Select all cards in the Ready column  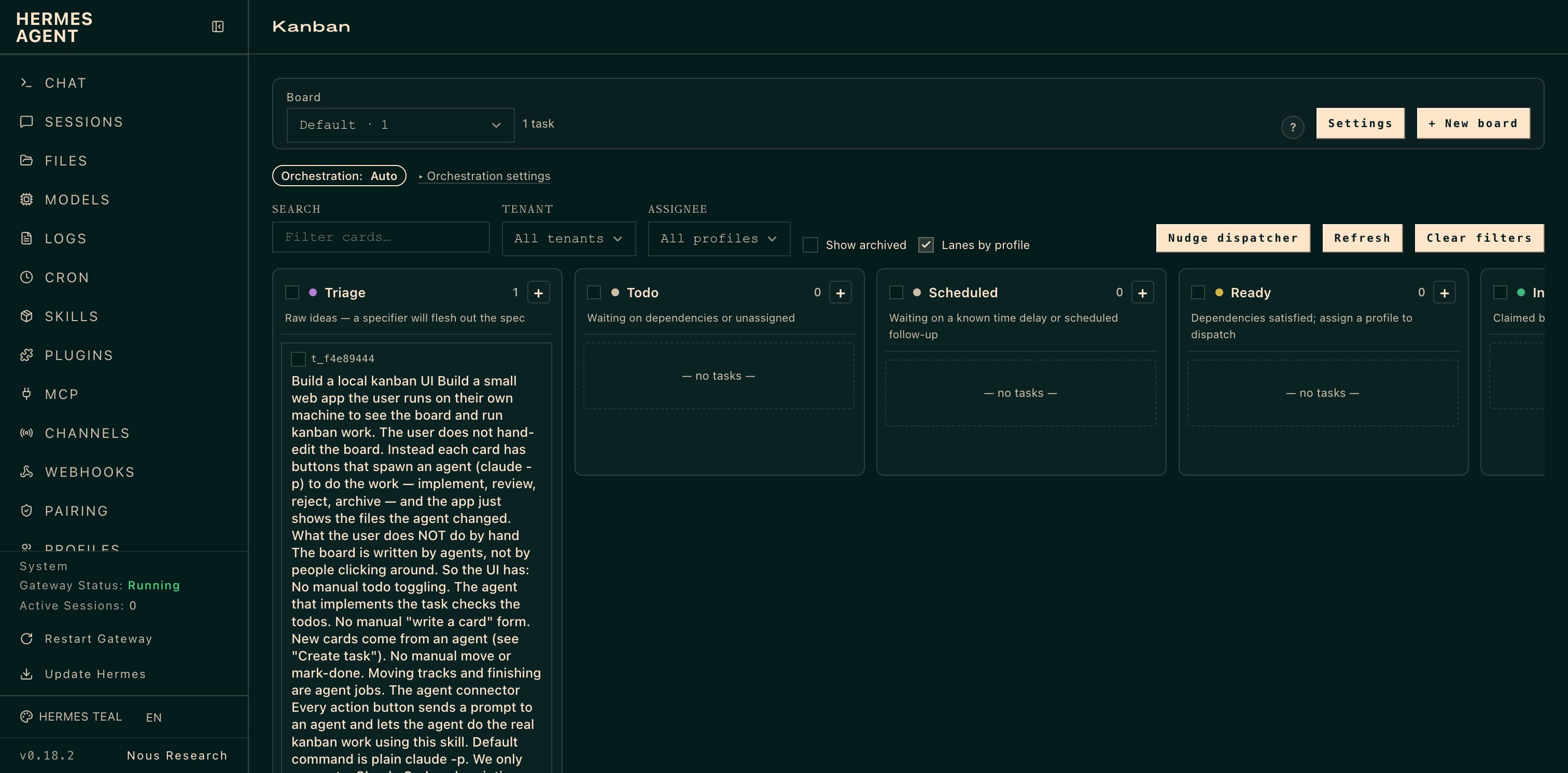pos(1198,293)
